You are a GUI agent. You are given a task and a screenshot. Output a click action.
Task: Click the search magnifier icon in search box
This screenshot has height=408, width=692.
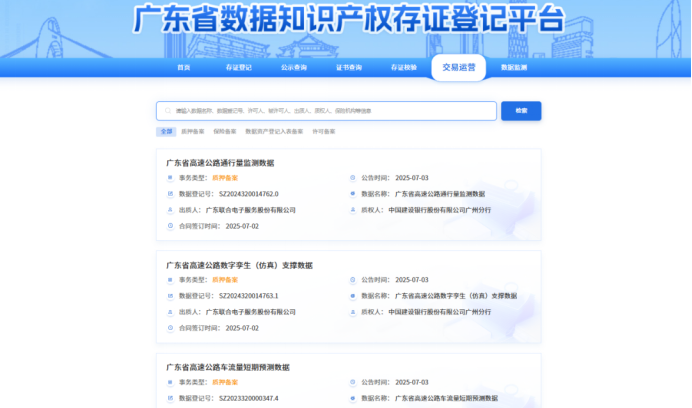click(166, 111)
